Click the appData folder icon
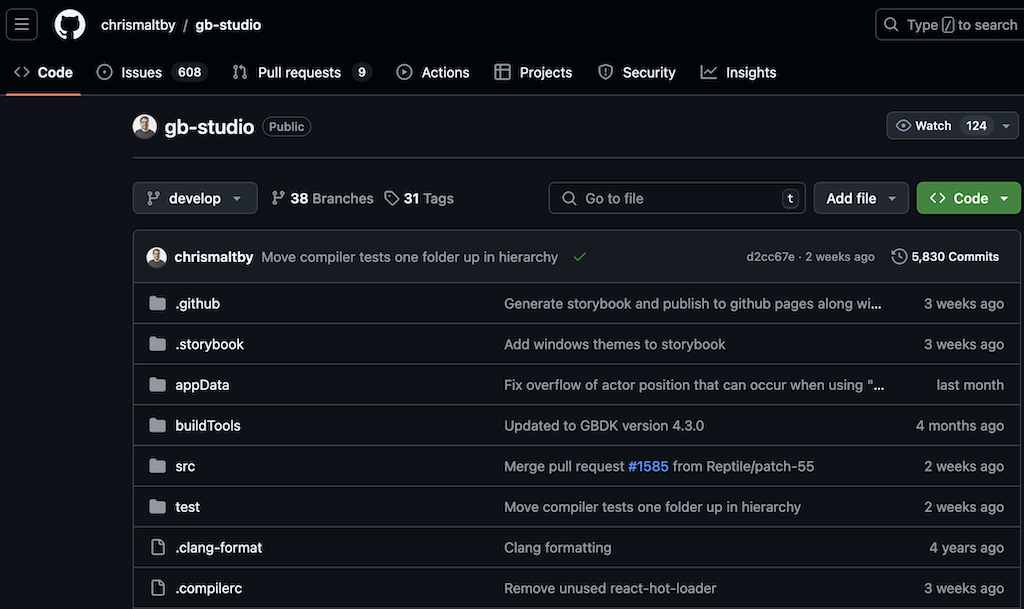This screenshot has height=609, width=1024. 157,385
